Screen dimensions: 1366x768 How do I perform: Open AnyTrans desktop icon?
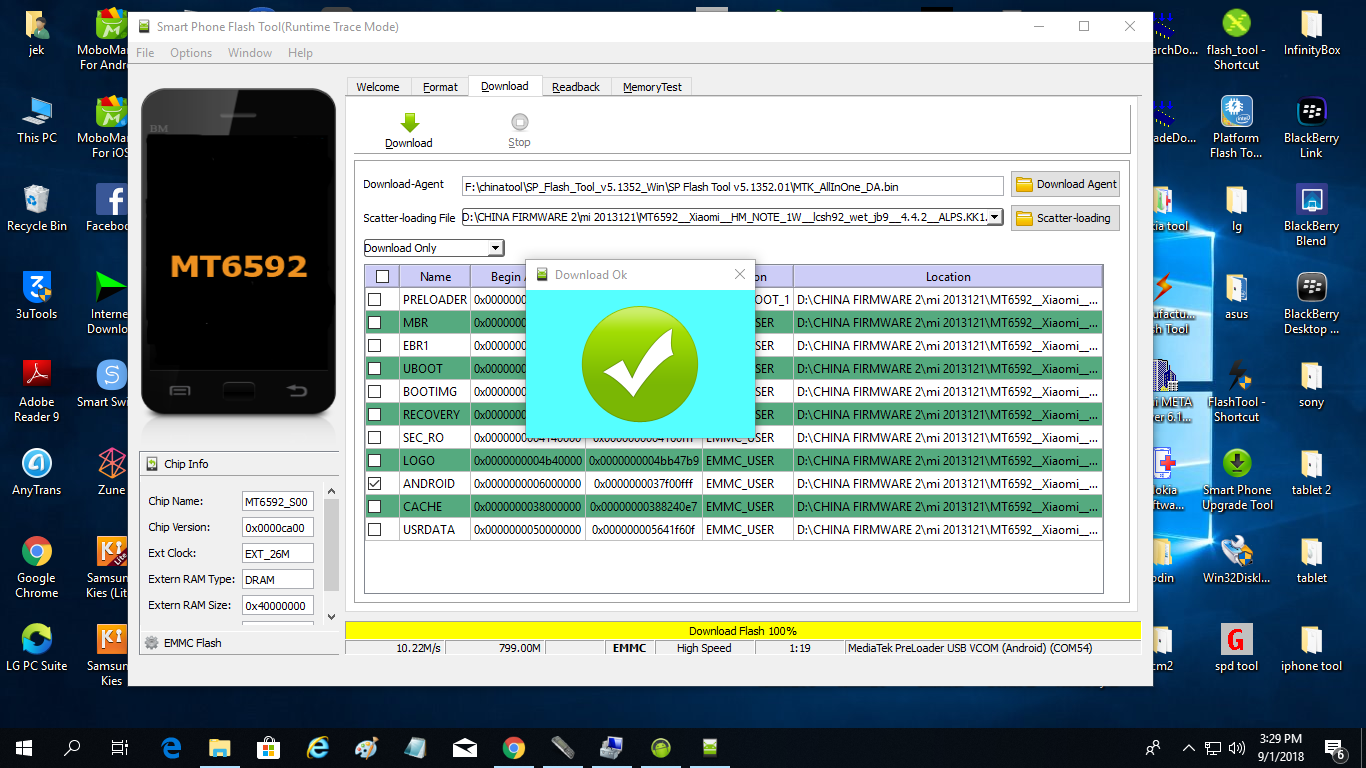coord(37,472)
